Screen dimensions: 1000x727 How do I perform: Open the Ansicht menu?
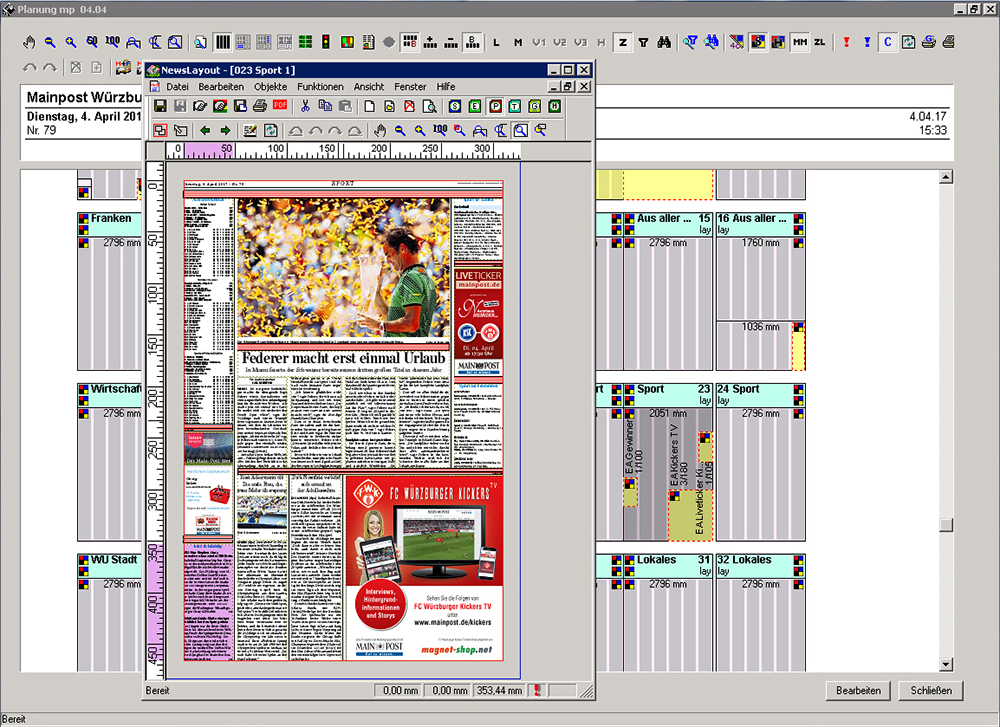[369, 87]
